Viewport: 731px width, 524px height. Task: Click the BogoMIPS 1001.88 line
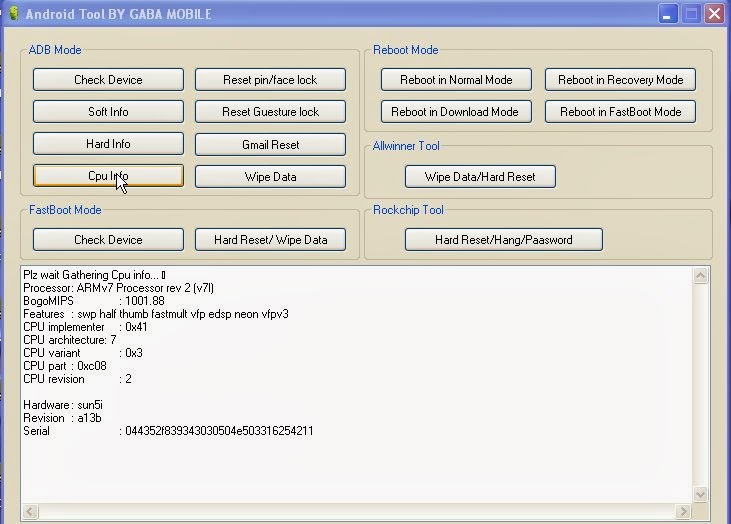[94, 301]
